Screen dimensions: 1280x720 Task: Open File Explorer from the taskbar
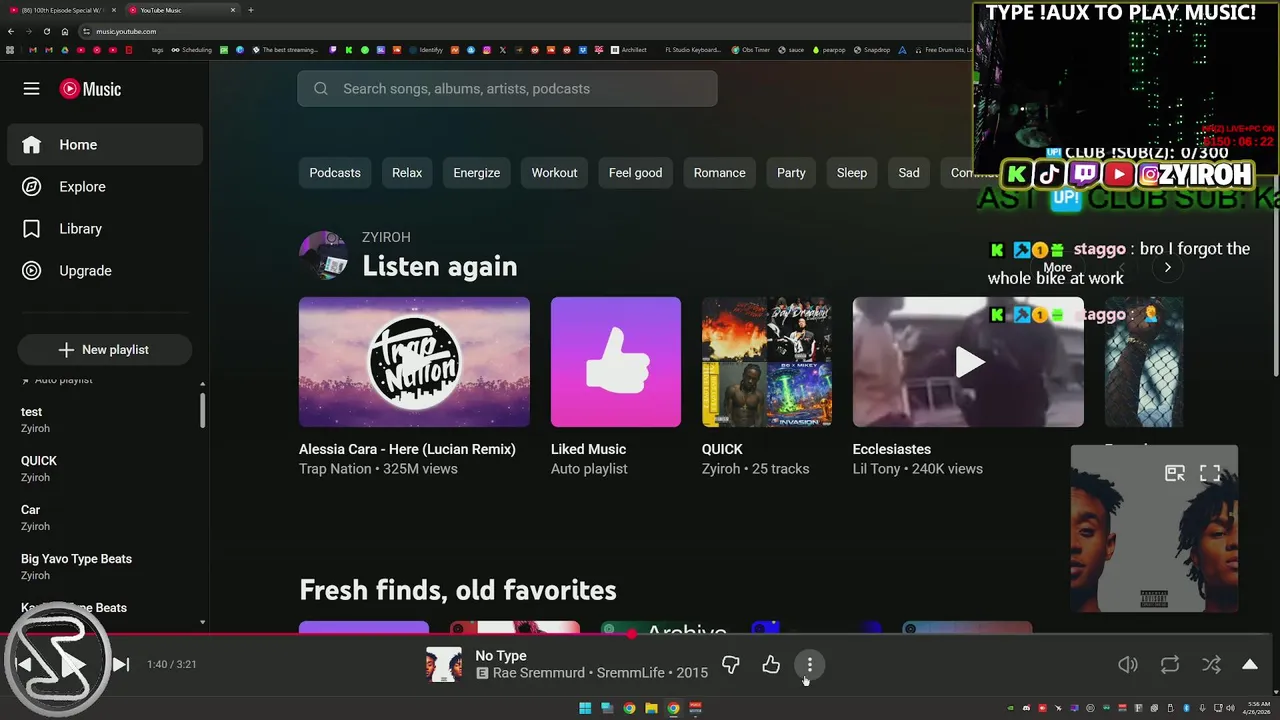[651, 708]
